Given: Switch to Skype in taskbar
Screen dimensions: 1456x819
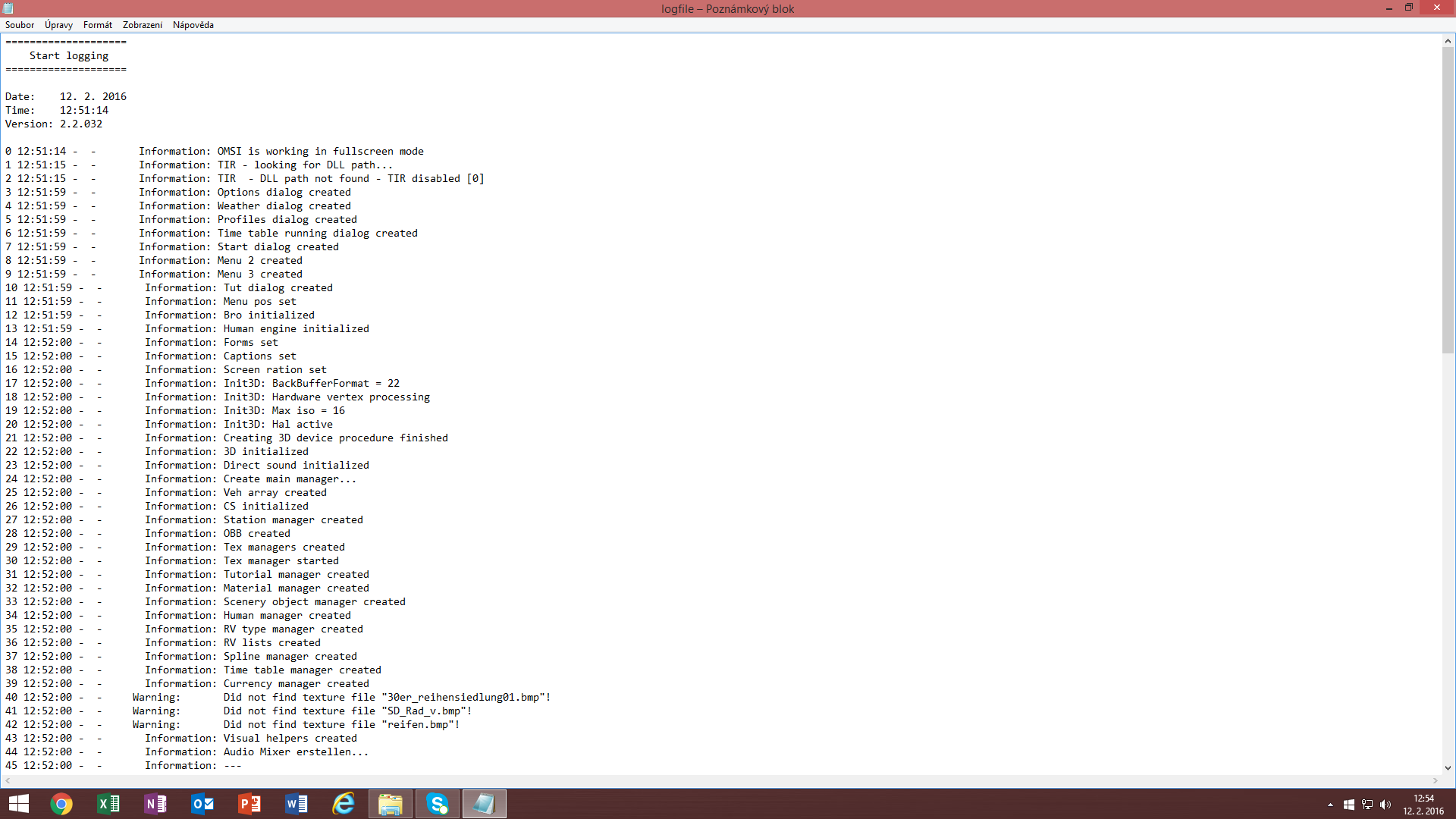Looking at the screenshot, I should coord(438,804).
